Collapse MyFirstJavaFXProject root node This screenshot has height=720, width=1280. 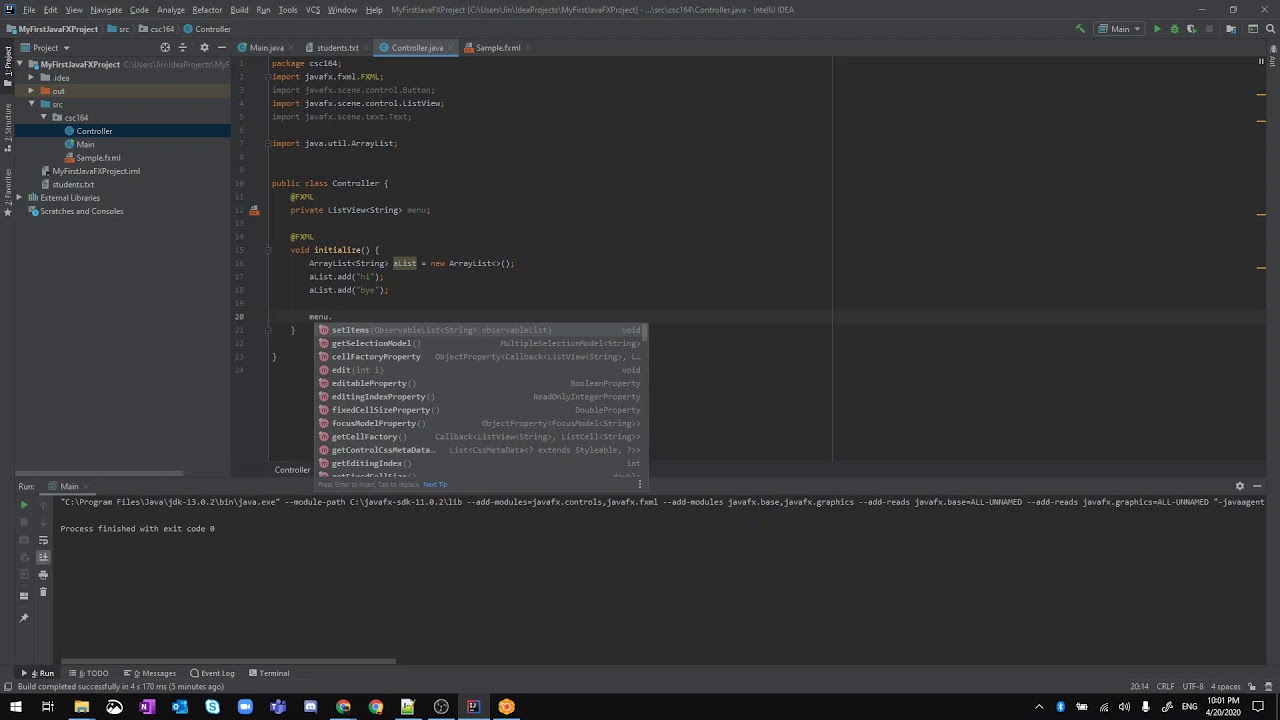(x=19, y=64)
